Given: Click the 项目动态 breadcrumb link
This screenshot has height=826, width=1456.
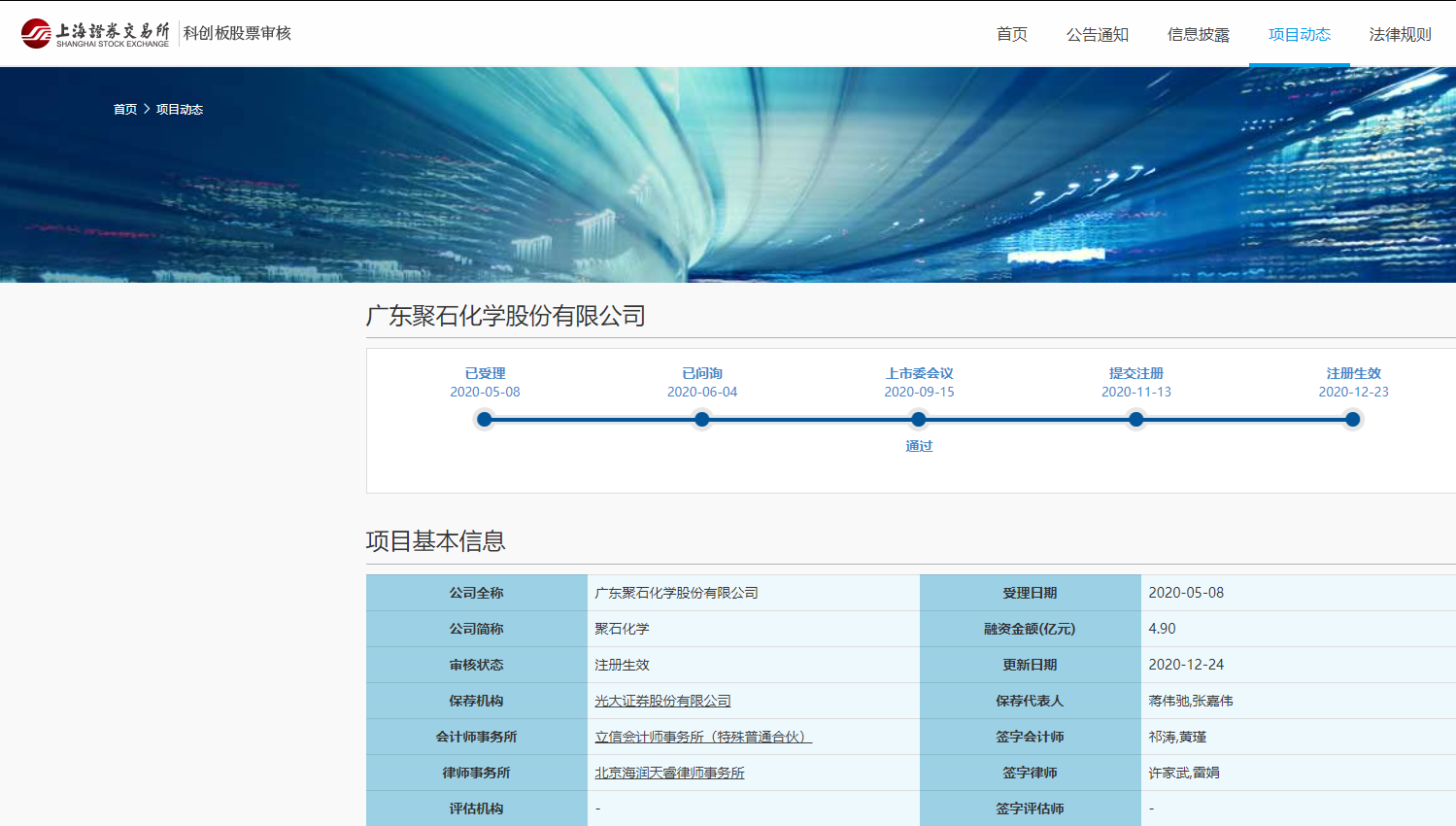Looking at the screenshot, I should (180, 110).
